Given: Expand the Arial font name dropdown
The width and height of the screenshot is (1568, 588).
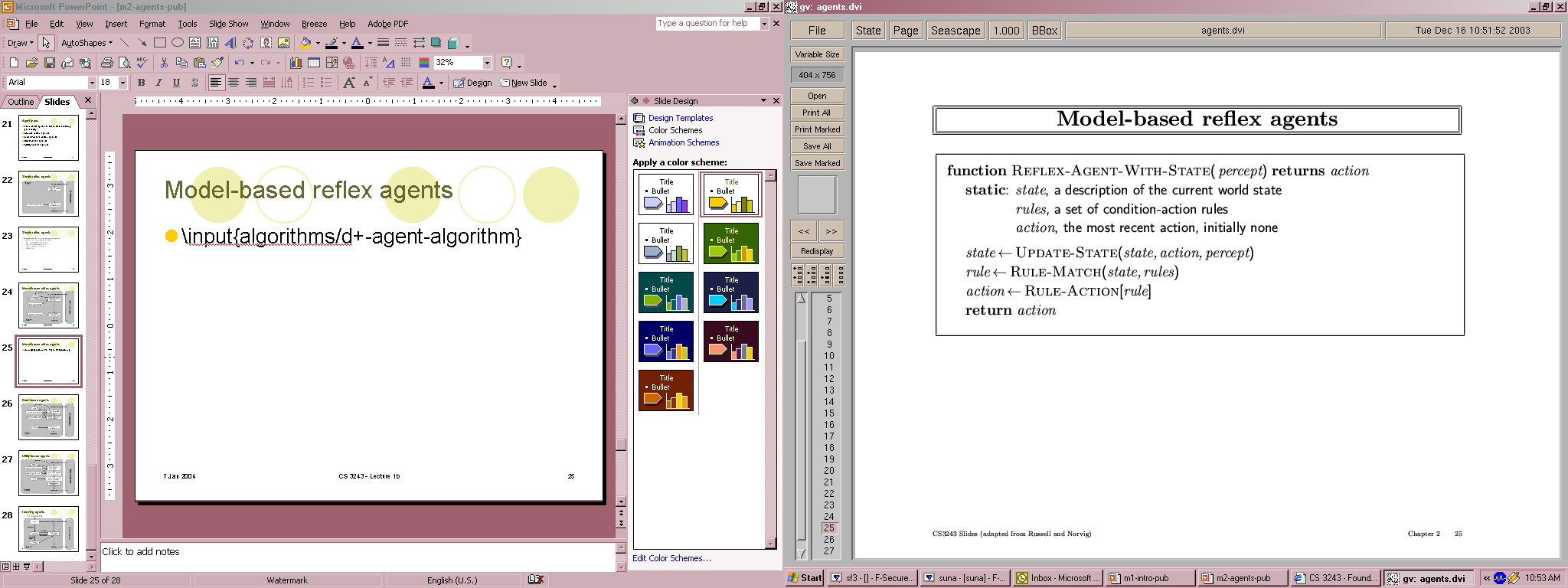Looking at the screenshot, I should point(92,83).
